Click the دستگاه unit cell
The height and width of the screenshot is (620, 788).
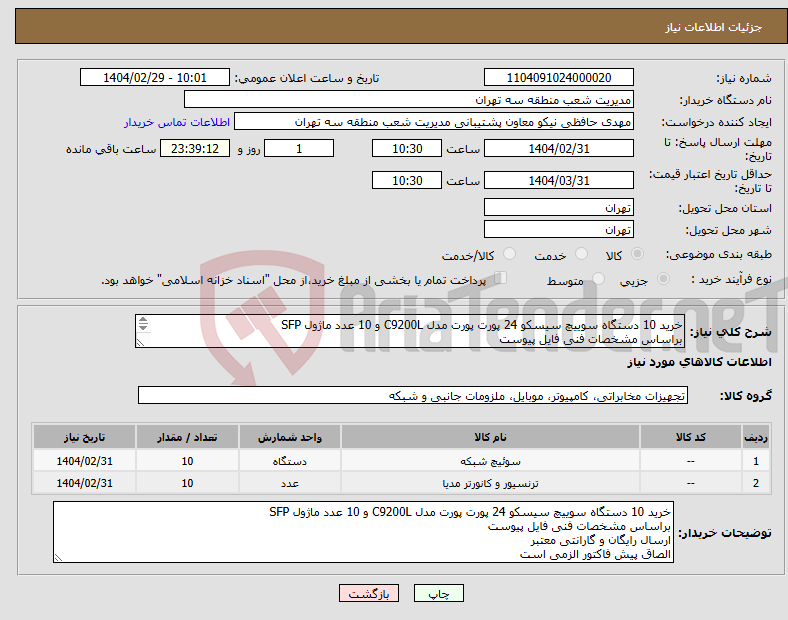coord(290,461)
